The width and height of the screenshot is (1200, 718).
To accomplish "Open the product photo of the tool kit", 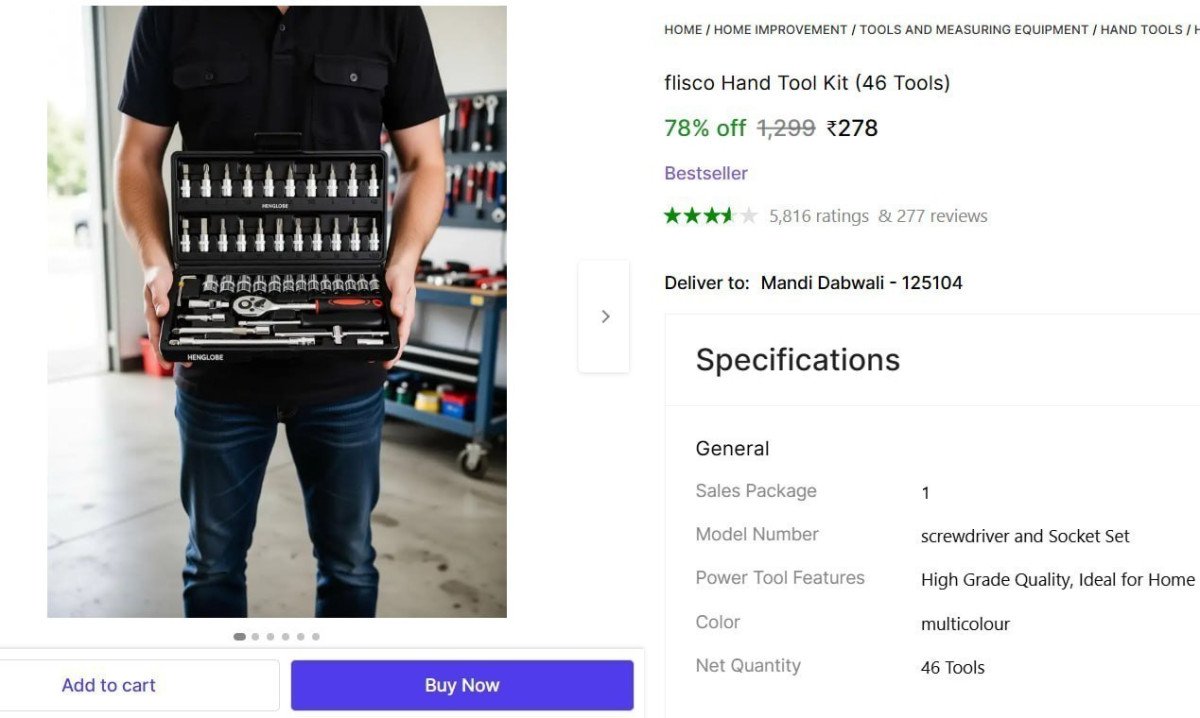I will point(275,311).
